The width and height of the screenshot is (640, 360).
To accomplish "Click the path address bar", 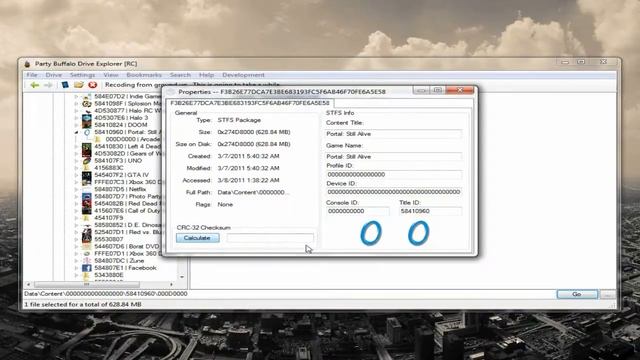I will [289, 294].
